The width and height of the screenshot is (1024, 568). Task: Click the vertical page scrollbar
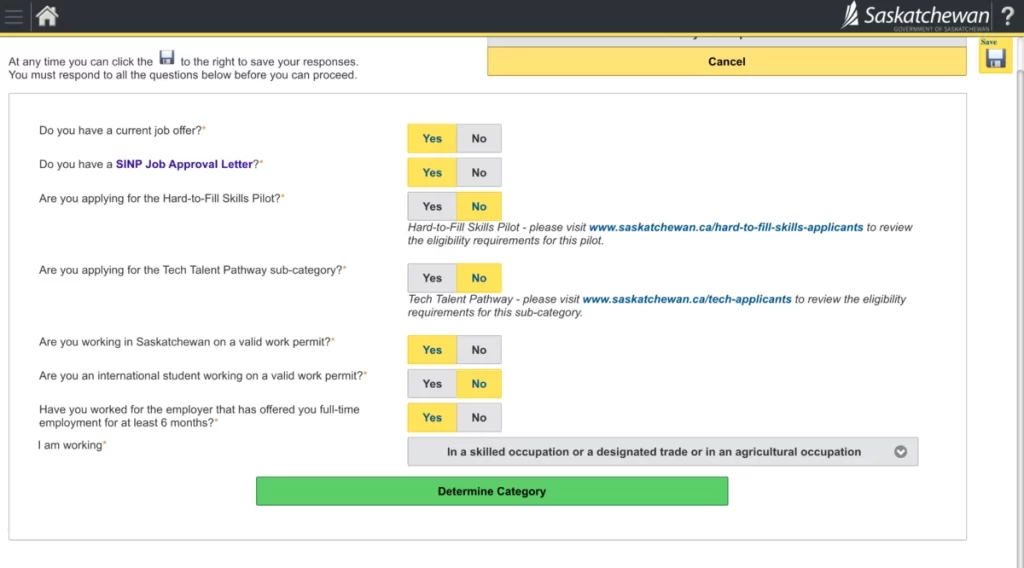point(1019,300)
